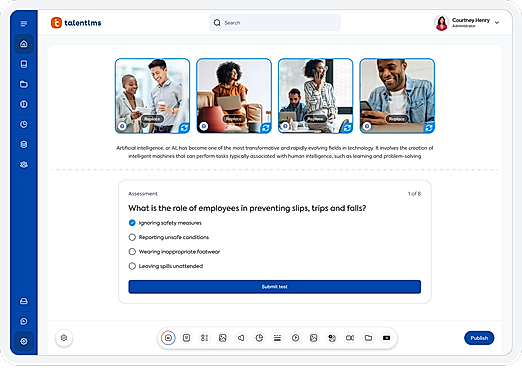Add an audio block from bottom toolbar
522x368 pixels.
[241, 338]
